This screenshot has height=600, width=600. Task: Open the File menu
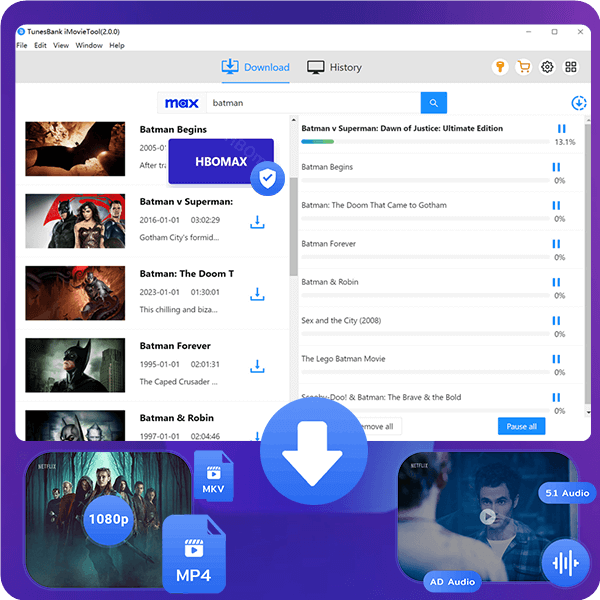point(22,45)
